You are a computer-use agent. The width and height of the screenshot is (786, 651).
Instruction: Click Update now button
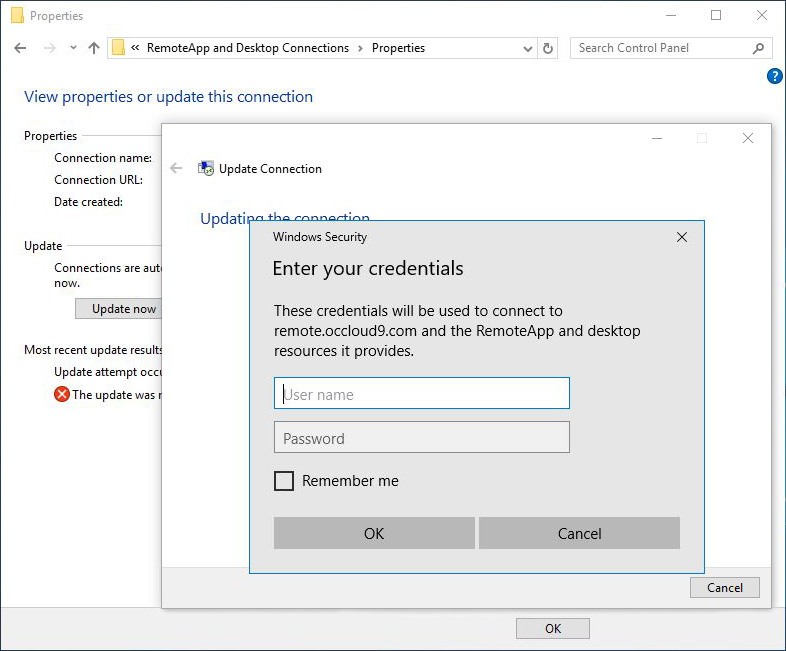(x=119, y=309)
